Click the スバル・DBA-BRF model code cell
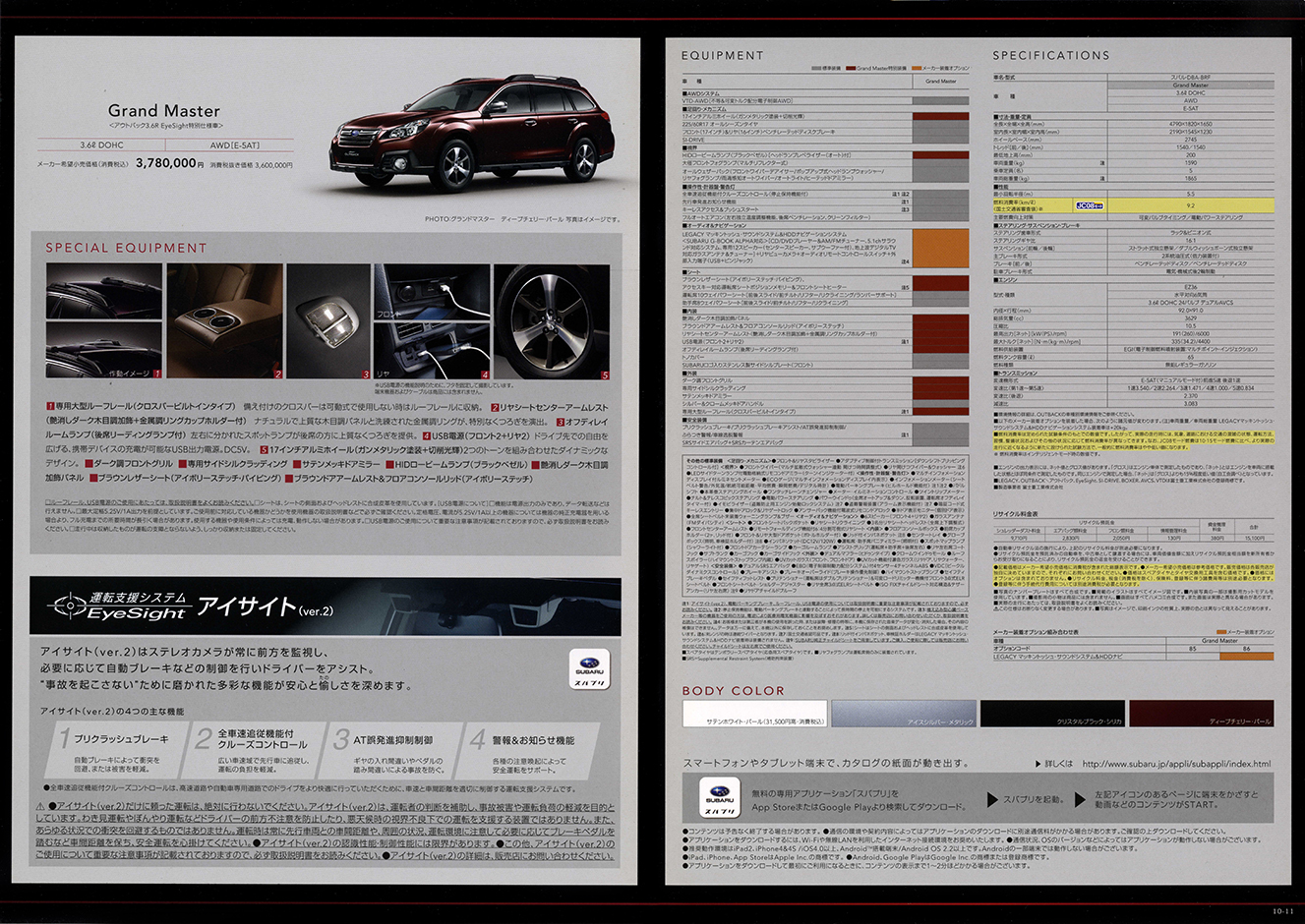 point(1191,76)
